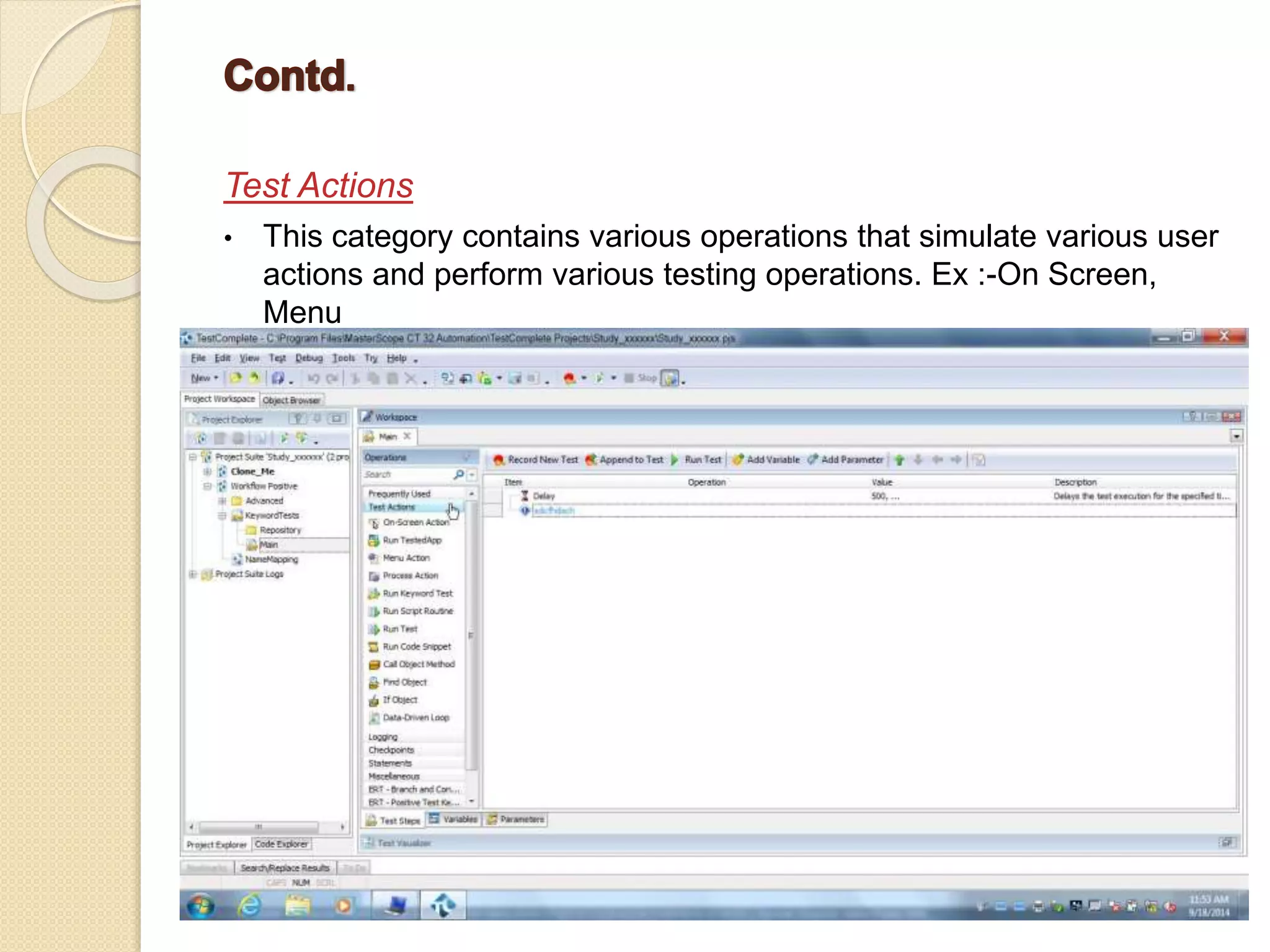
Task: Click the Checkpoints category
Action: [x=391, y=750]
